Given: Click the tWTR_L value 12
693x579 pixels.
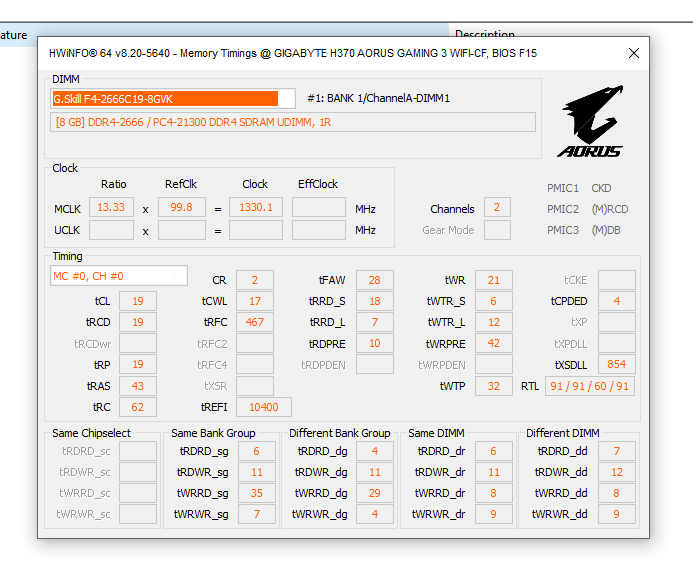Looking at the screenshot, I should (x=494, y=322).
